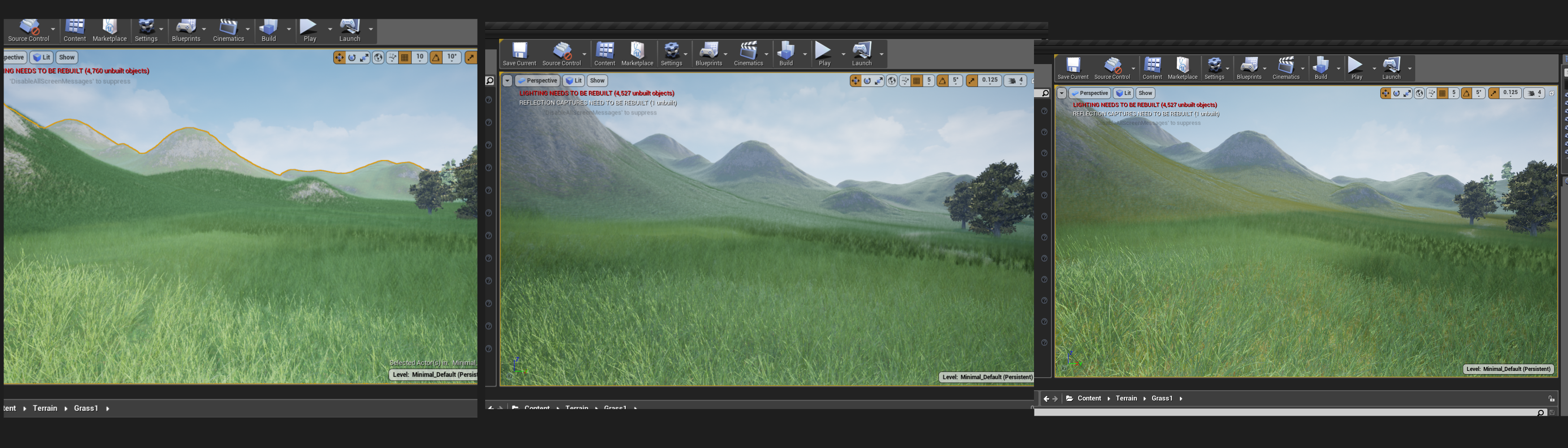
Task: Expand Launch options arrow in middle editor
Action: tap(881, 54)
